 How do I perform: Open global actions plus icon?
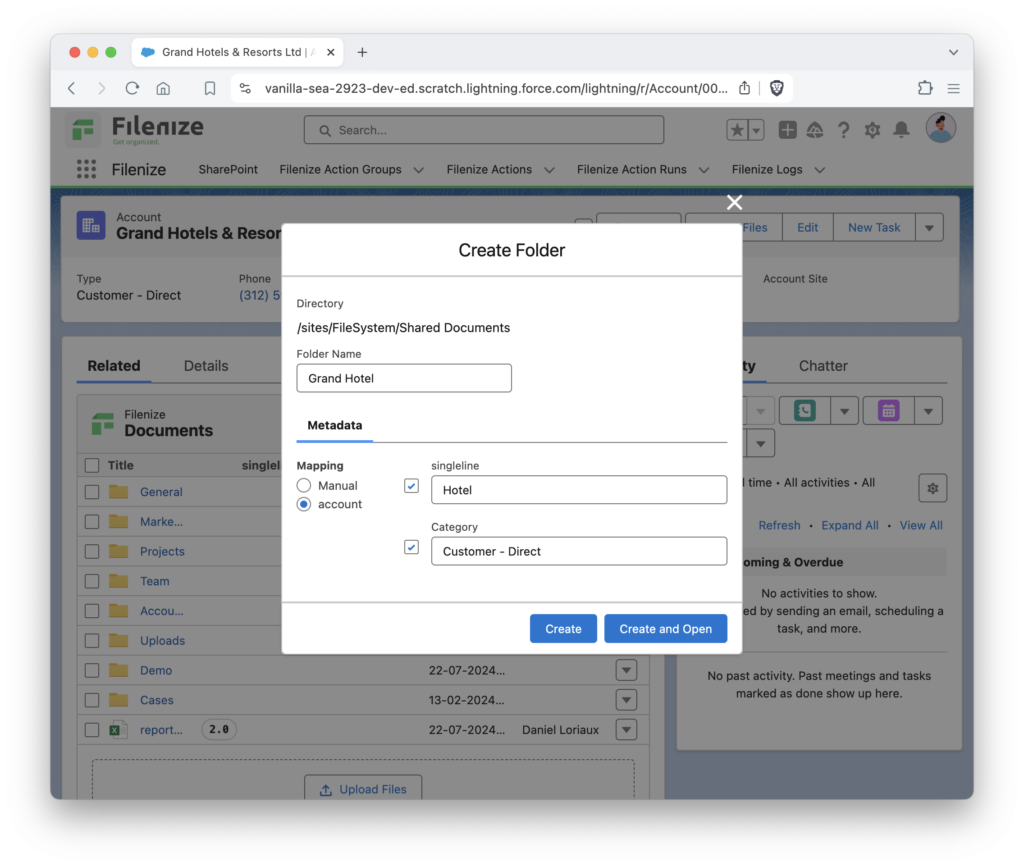click(x=787, y=130)
